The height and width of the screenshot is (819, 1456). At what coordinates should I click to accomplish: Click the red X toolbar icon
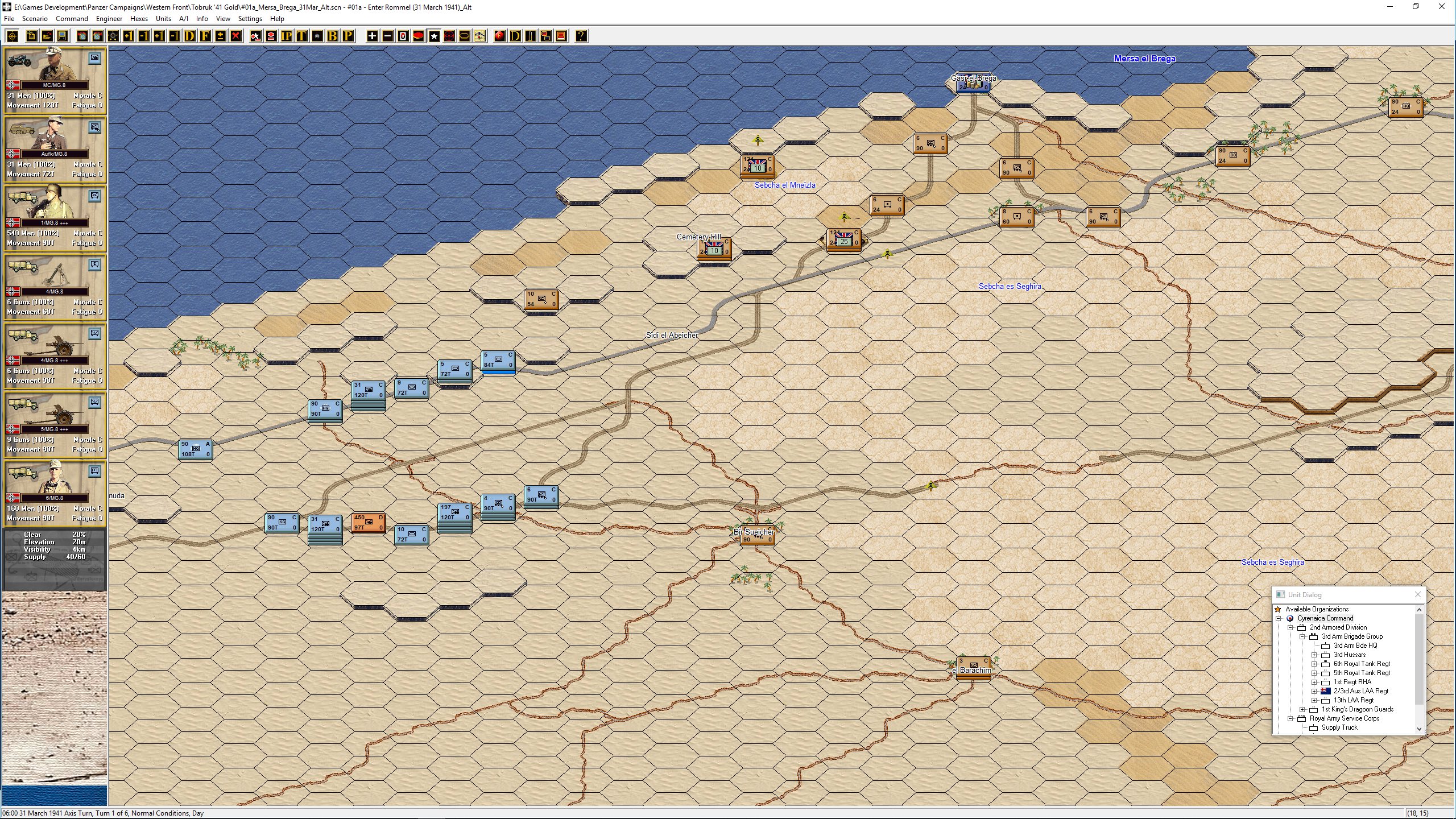235,36
